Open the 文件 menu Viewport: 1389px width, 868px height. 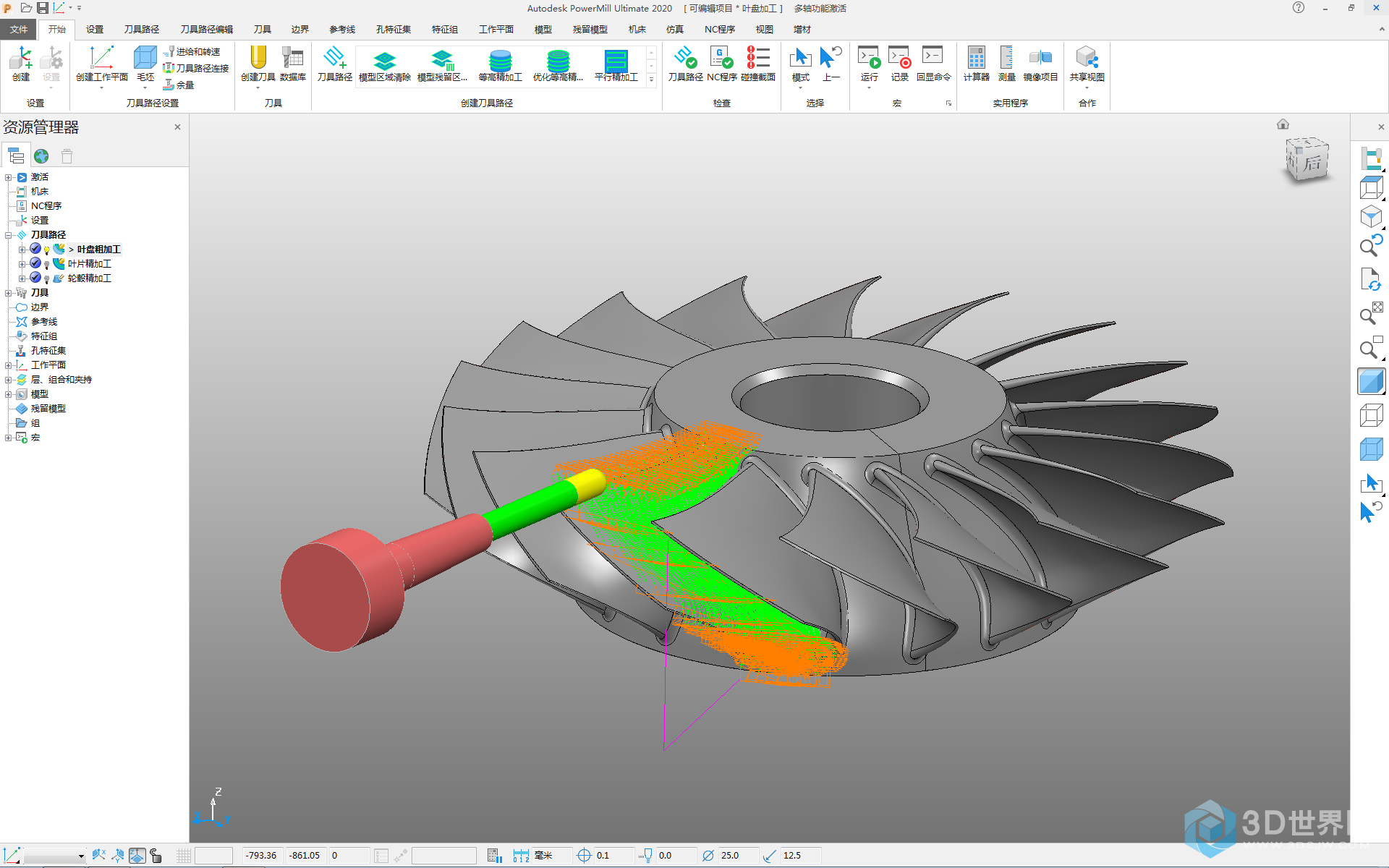(x=19, y=29)
